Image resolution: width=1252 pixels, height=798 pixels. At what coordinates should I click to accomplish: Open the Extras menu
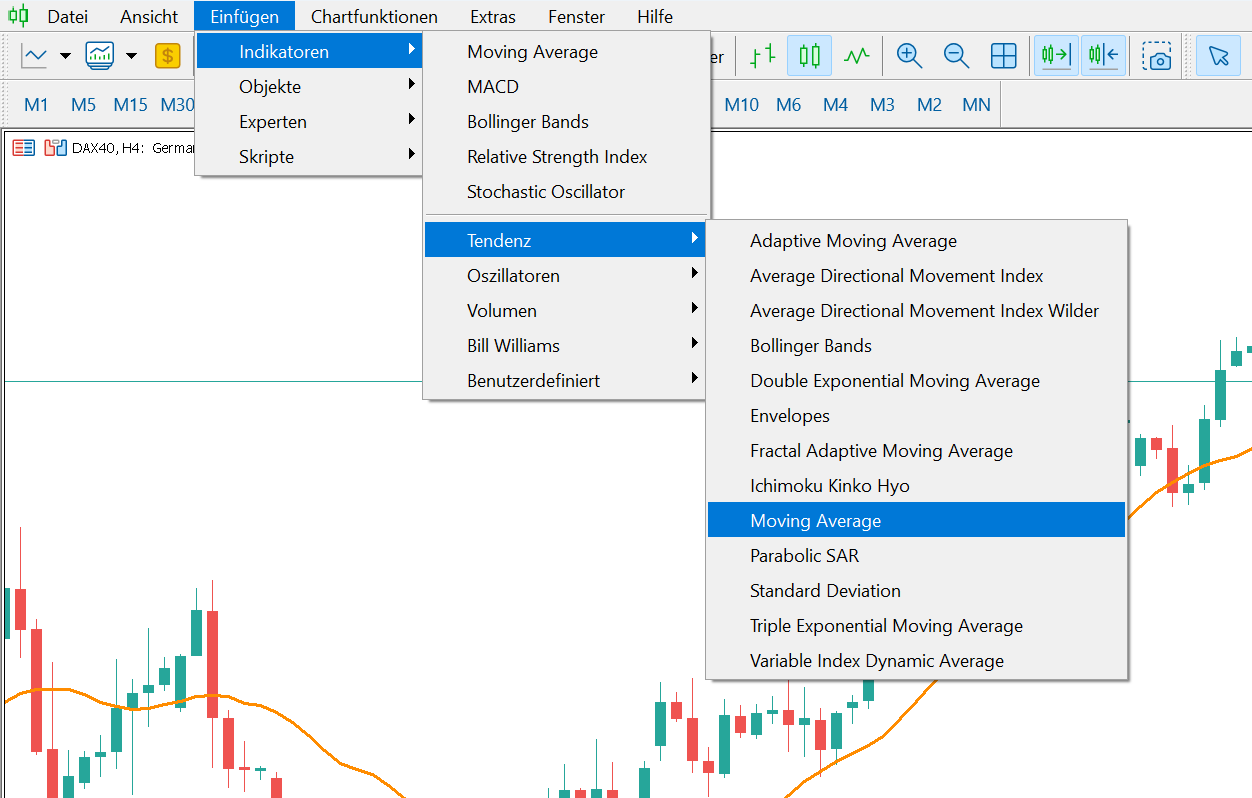click(x=492, y=16)
